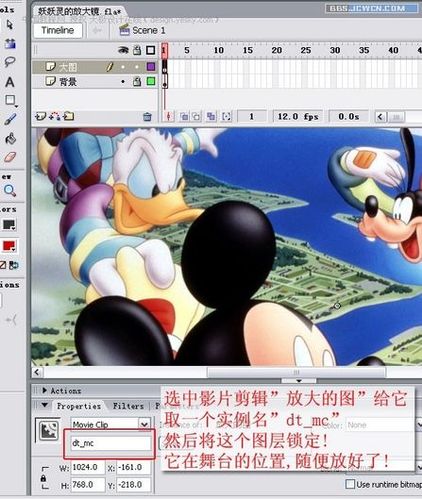422x499 pixels.
Task: Switch to the Properties tab
Action: point(79,406)
